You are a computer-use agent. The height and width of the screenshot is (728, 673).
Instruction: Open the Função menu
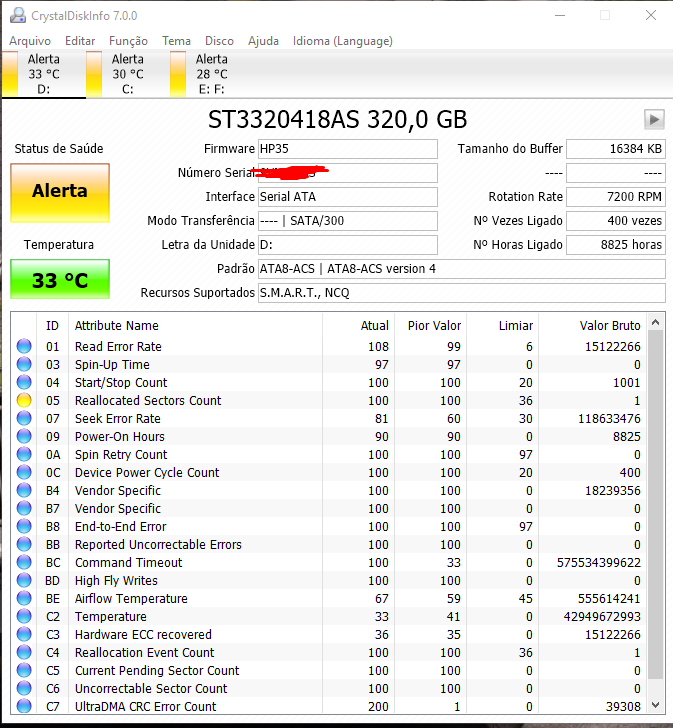128,41
